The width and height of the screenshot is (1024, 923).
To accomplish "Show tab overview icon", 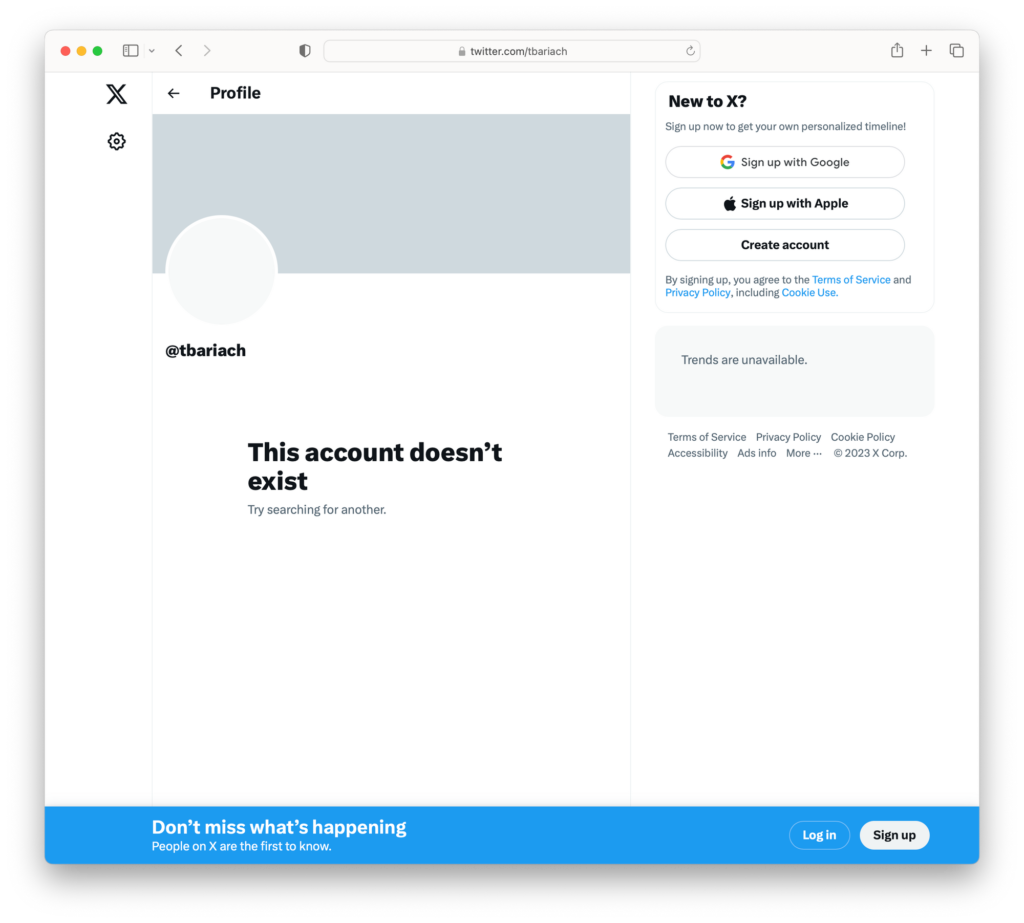I will [956, 50].
